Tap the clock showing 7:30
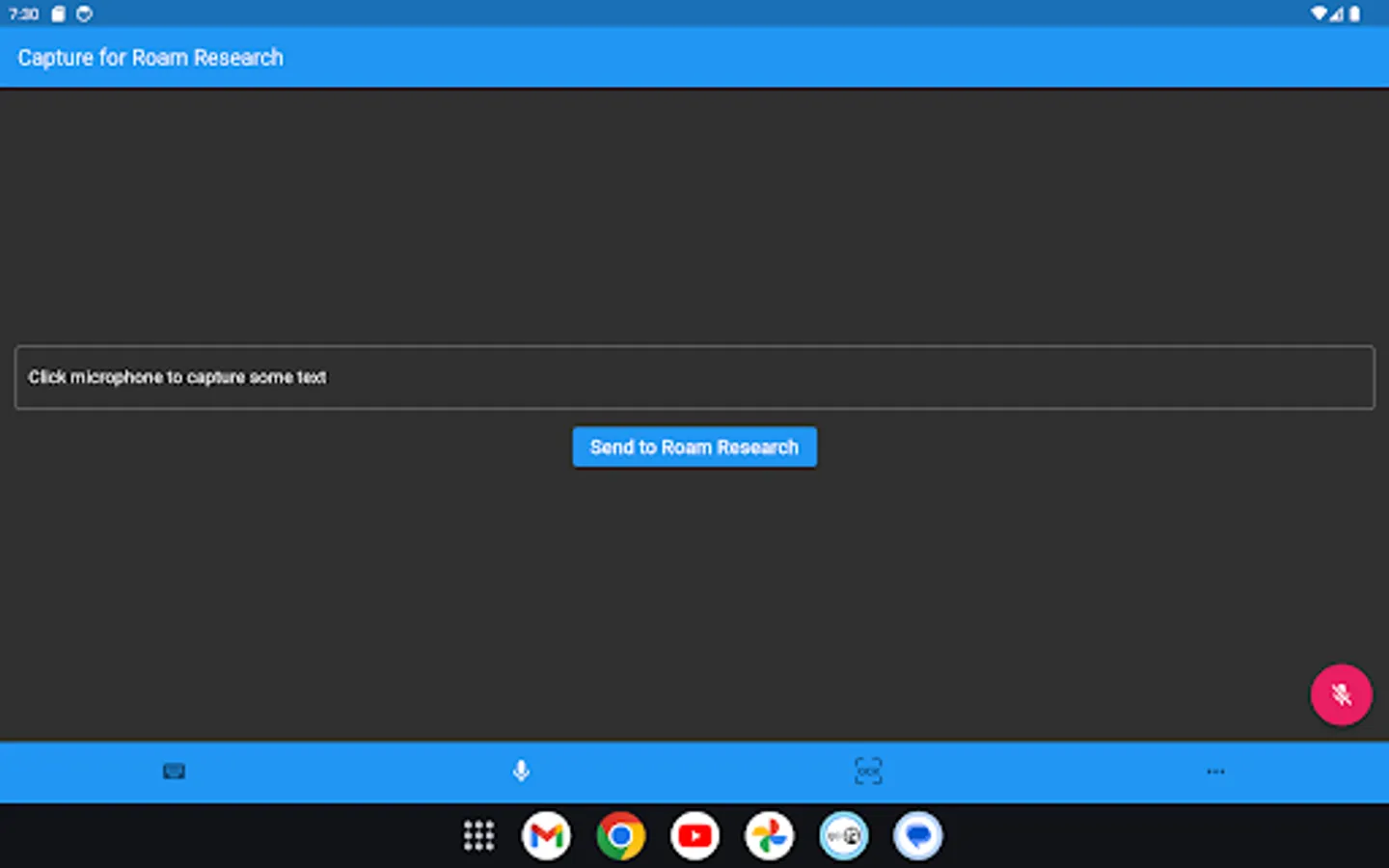The width and height of the screenshot is (1389, 868). (24, 14)
